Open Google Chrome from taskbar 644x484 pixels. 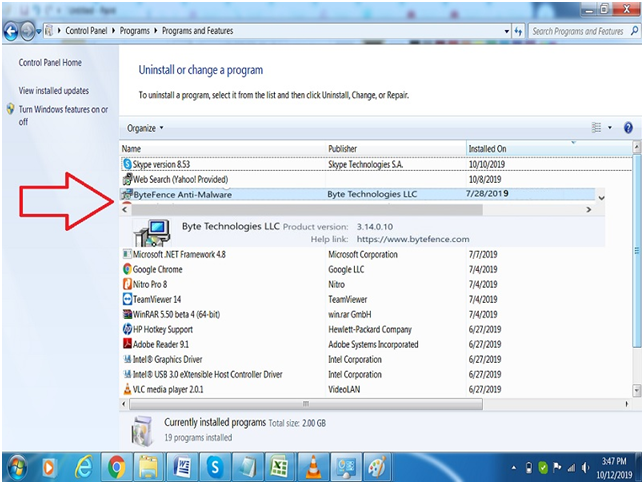pyautogui.click(x=117, y=467)
